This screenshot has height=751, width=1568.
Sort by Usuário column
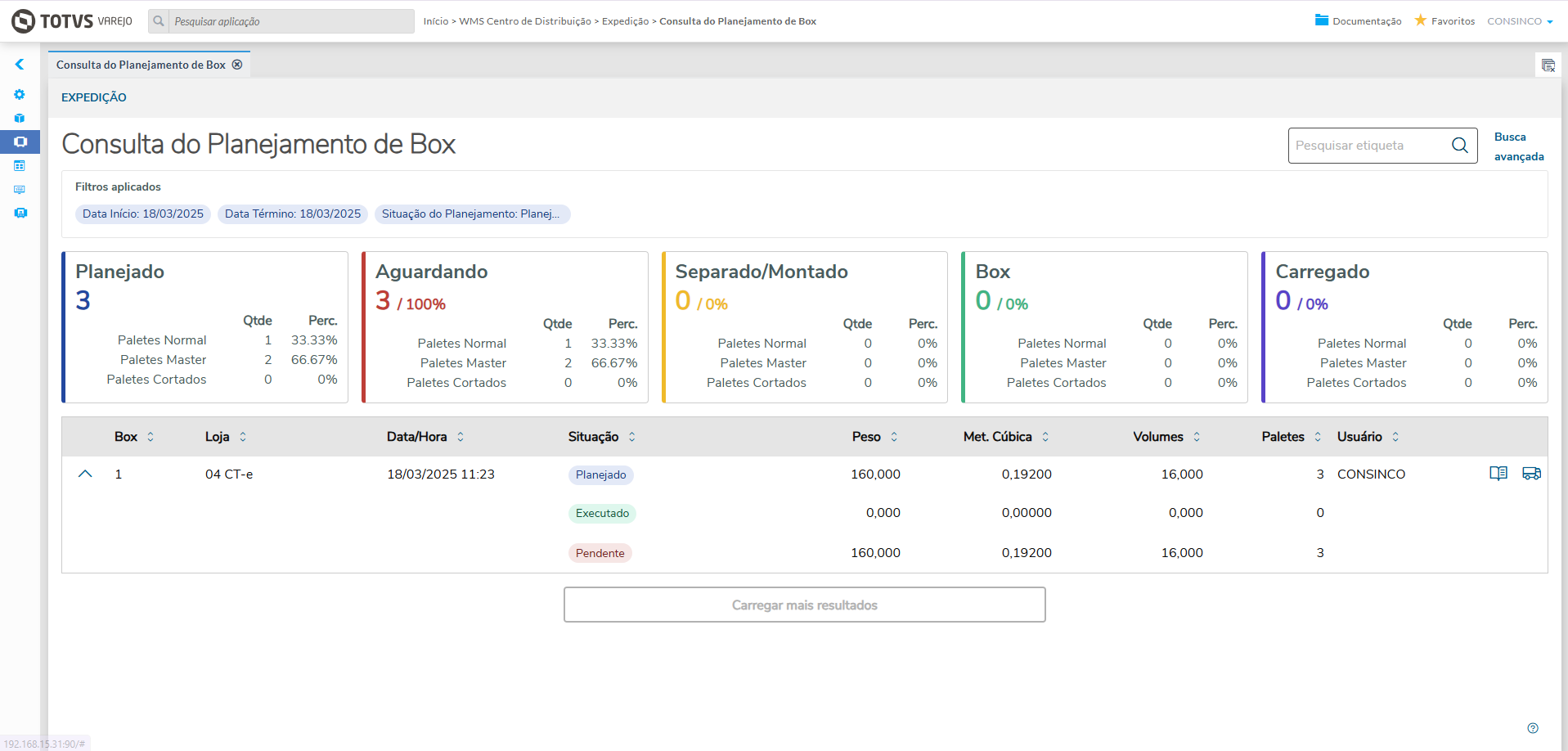[1395, 437]
